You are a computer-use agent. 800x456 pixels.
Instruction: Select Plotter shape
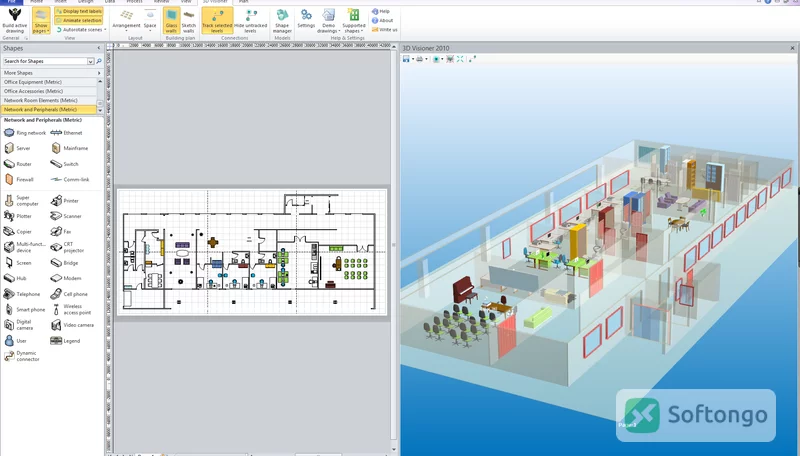tap(18, 216)
